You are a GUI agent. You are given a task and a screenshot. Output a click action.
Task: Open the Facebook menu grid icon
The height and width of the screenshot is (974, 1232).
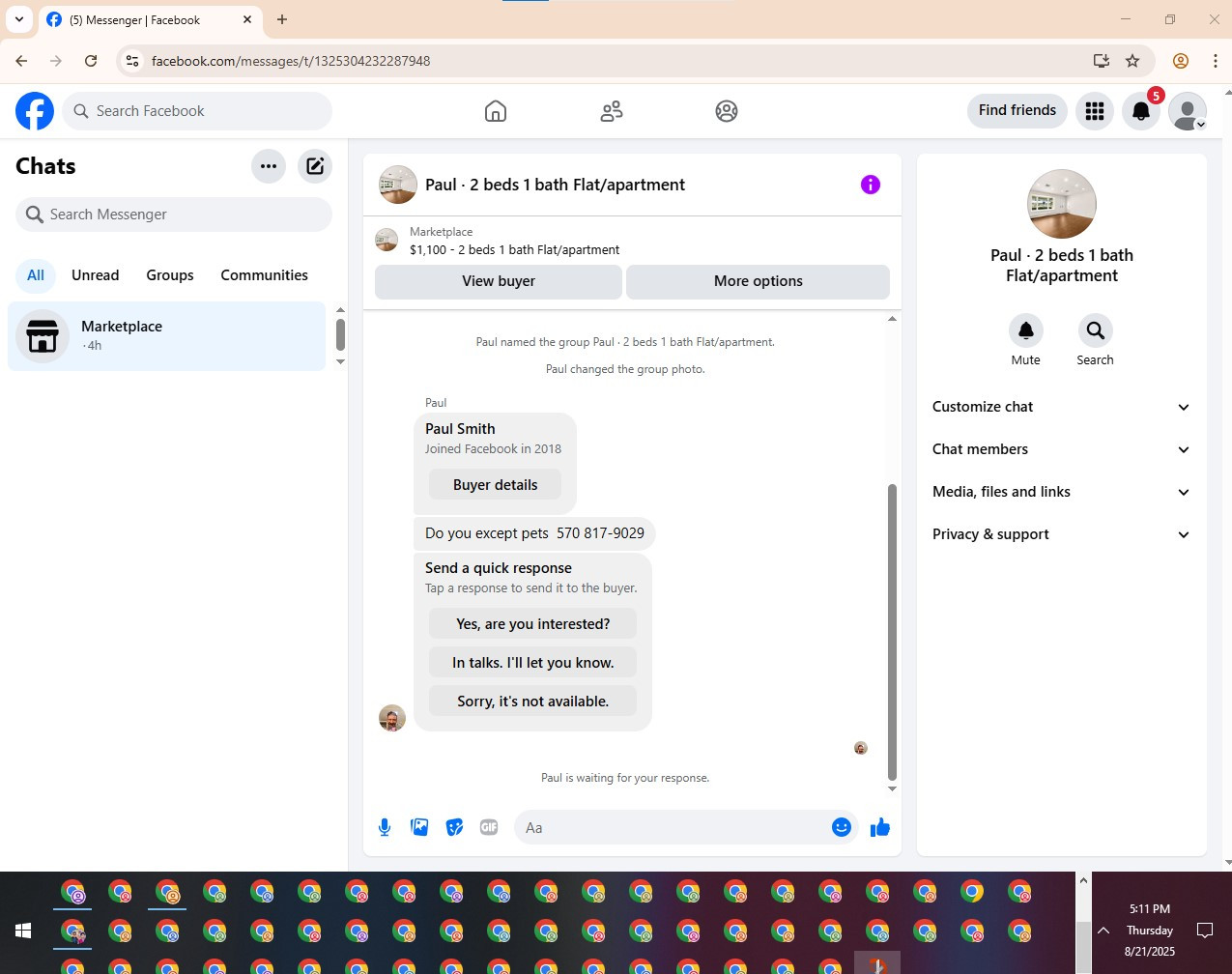click(1095, 111)
